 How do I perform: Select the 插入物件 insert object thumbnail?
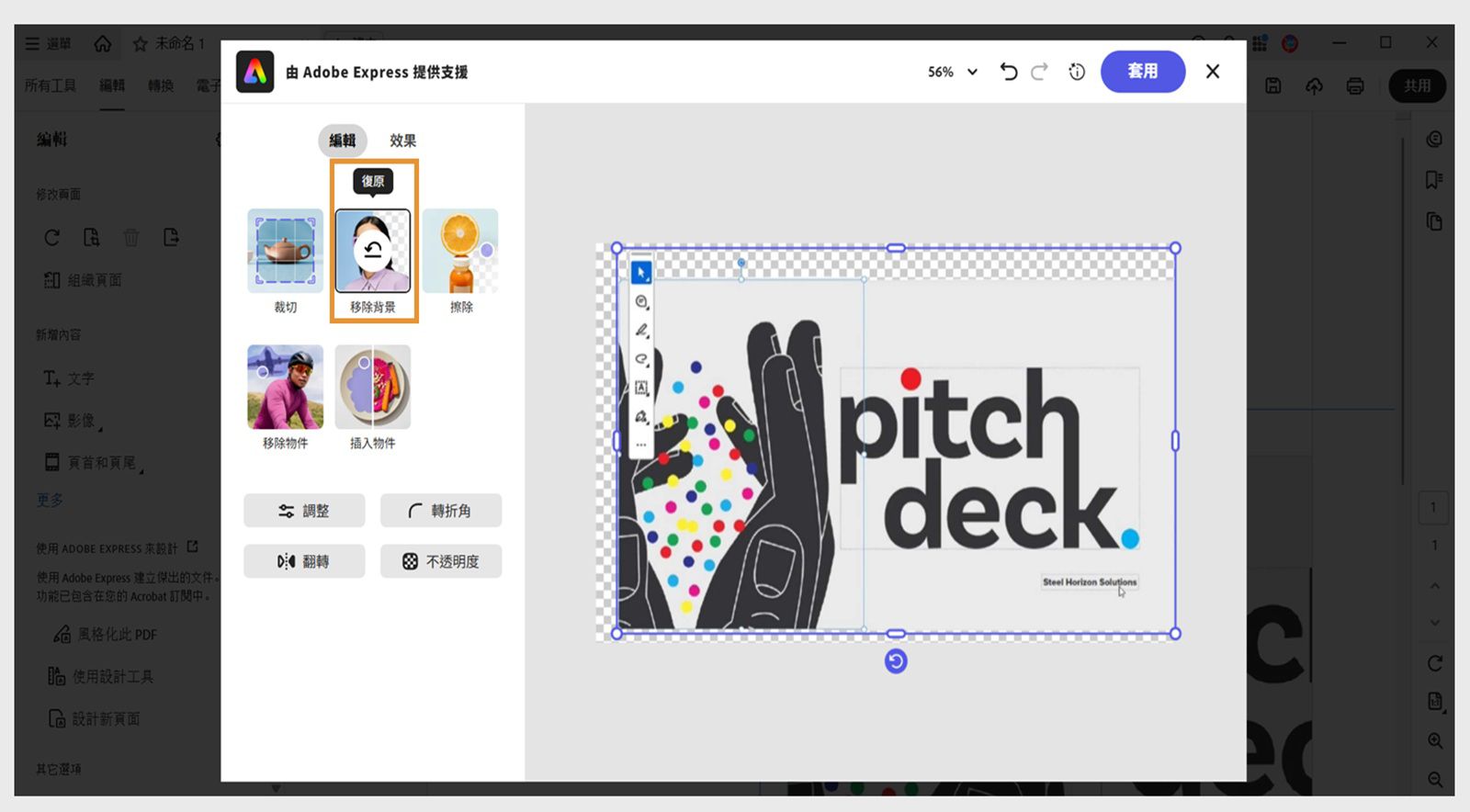pos(373,387)
